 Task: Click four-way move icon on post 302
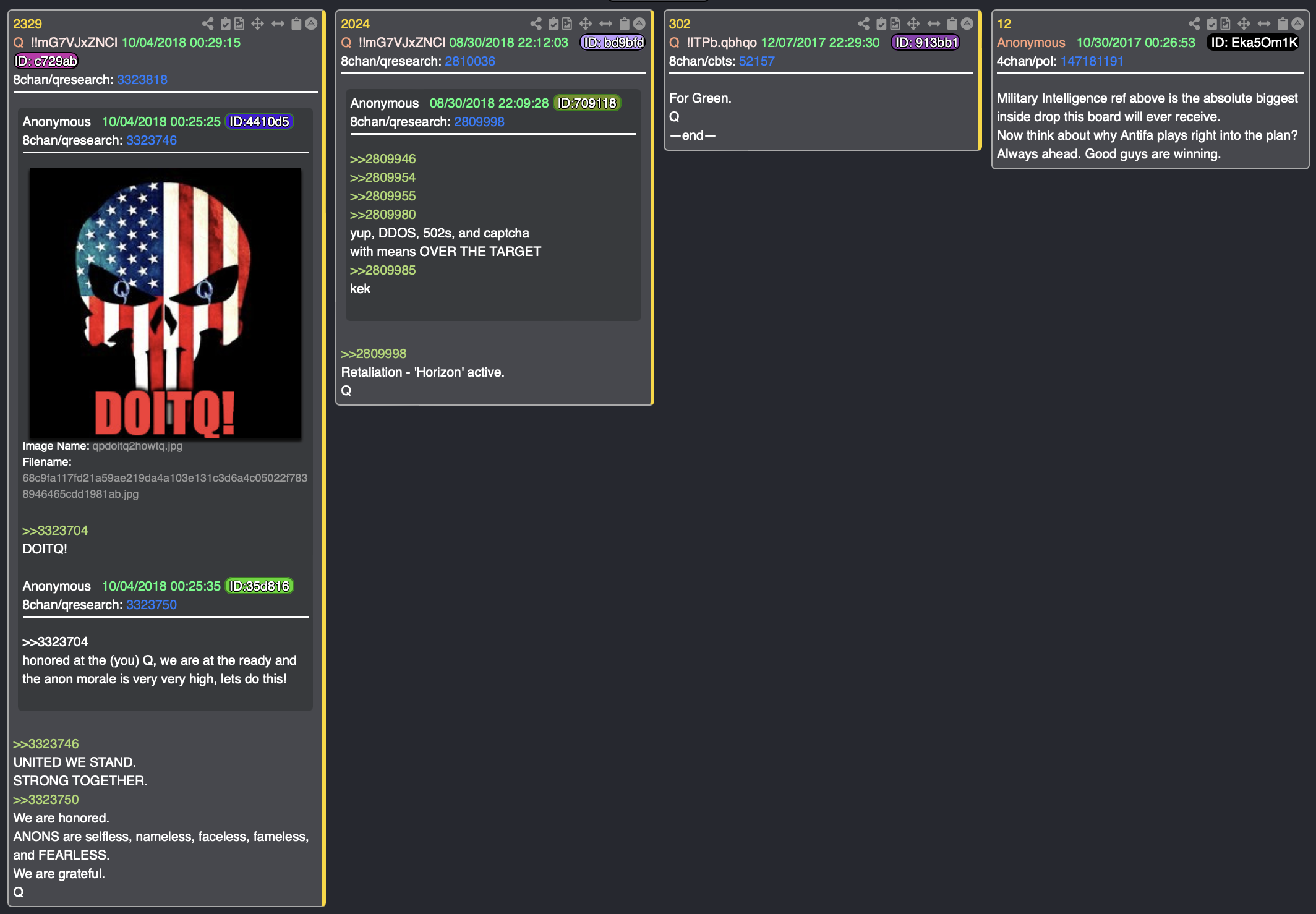[913, 23]
